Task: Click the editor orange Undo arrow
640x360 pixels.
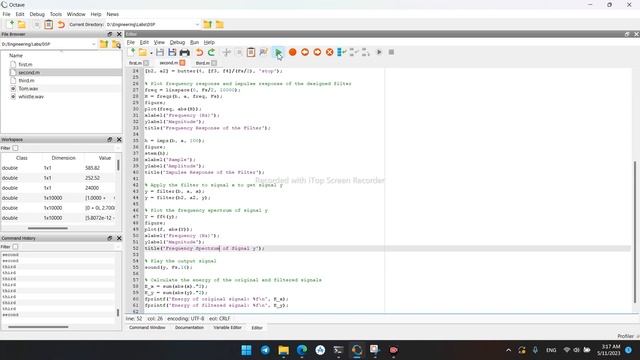Action: click(199, 52)
